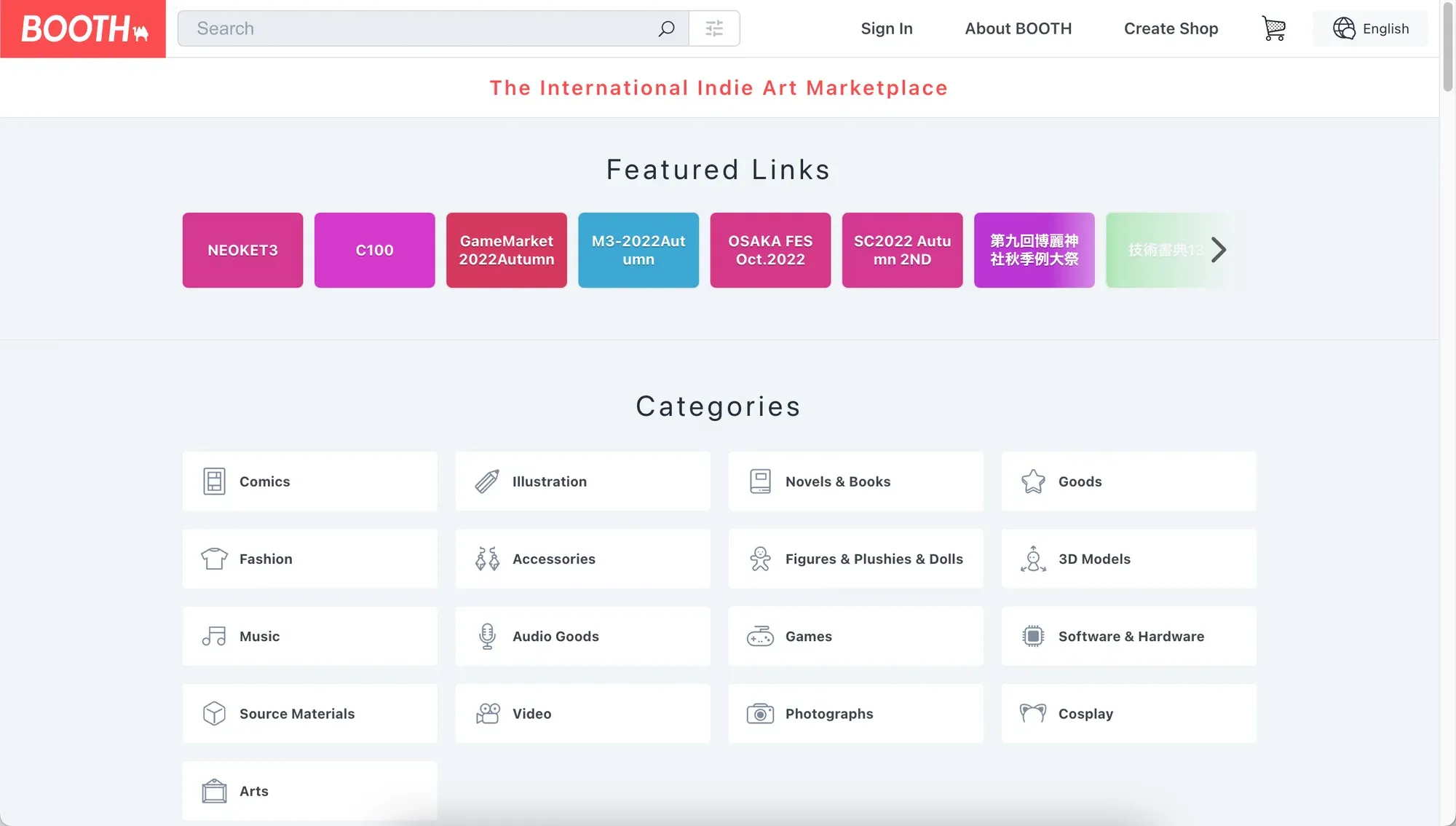Browse the Comics category label

[264, 481]
